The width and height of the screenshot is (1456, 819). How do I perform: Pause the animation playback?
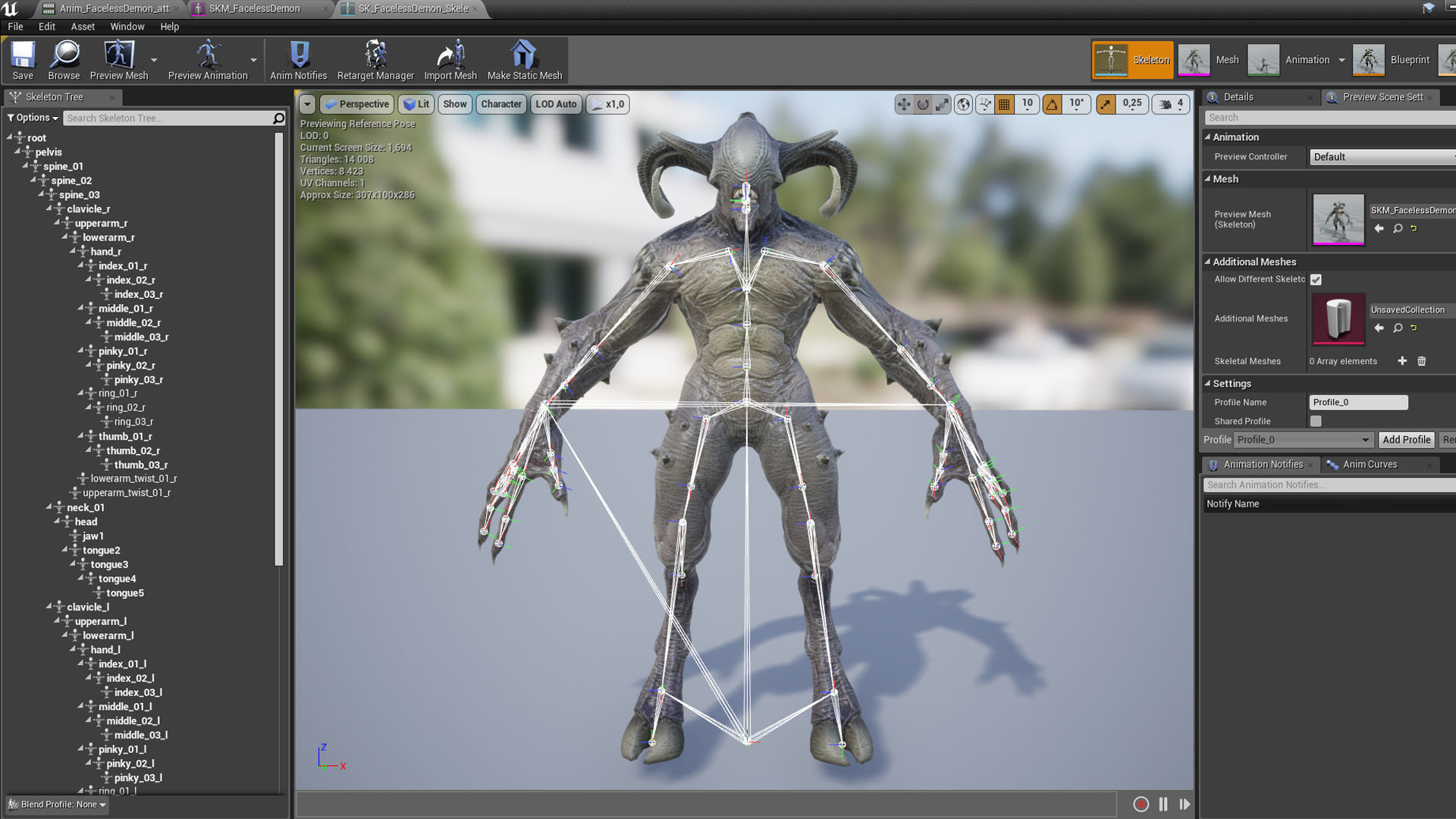(x=1163, y=804)
